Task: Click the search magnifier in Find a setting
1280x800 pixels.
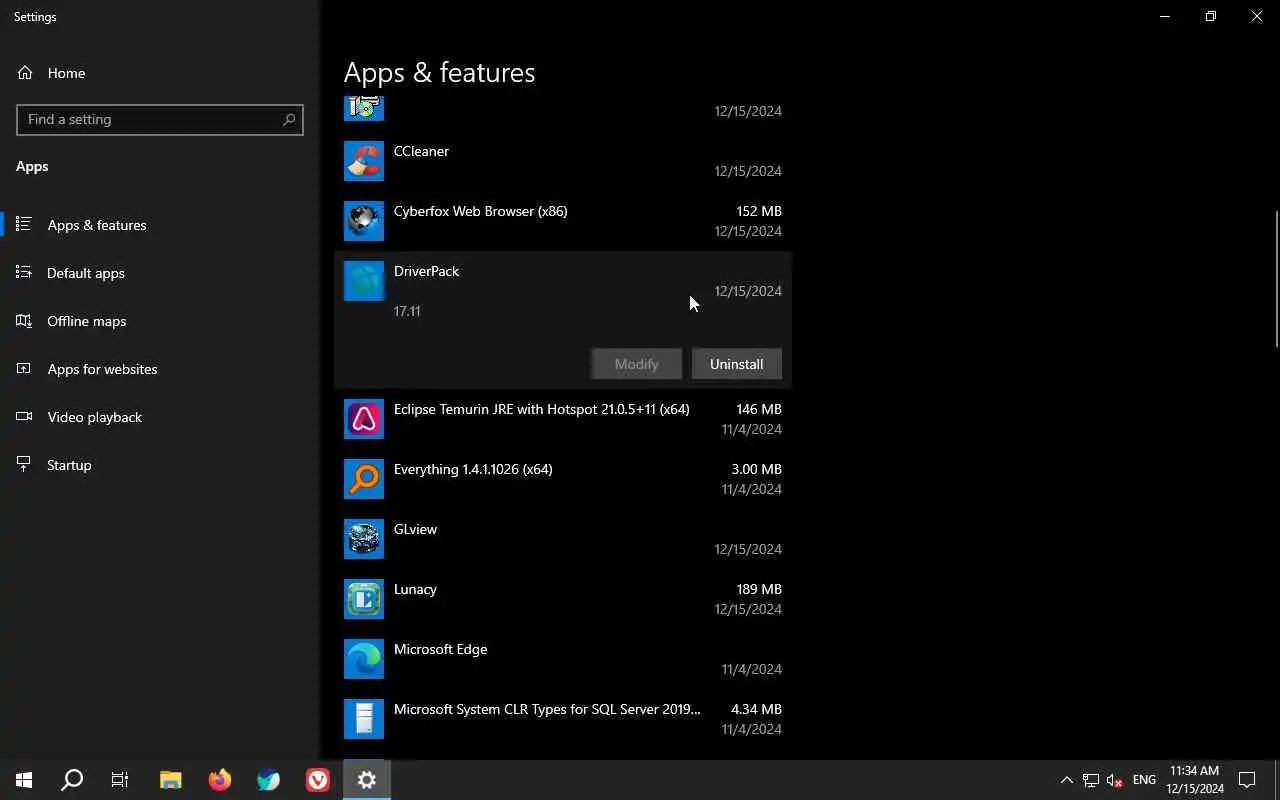Action: click(x=289, y=119)
